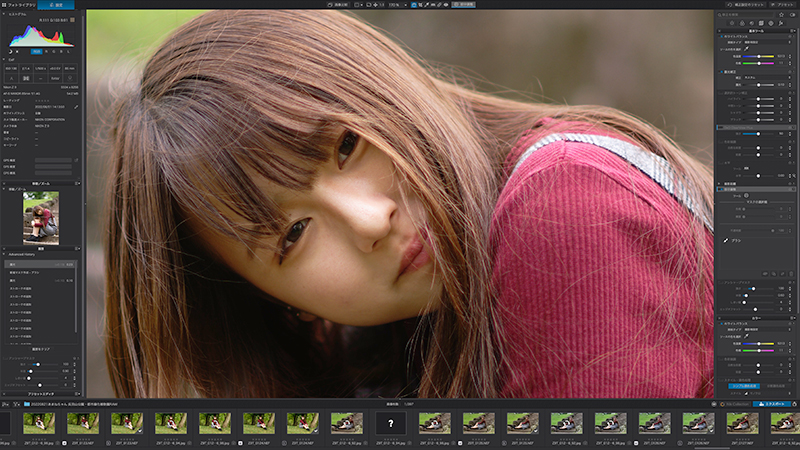Viewport: 800px width, 450px height.
Task: Toggle the DxO ClearView Plus correction
Action: point(719,128)
